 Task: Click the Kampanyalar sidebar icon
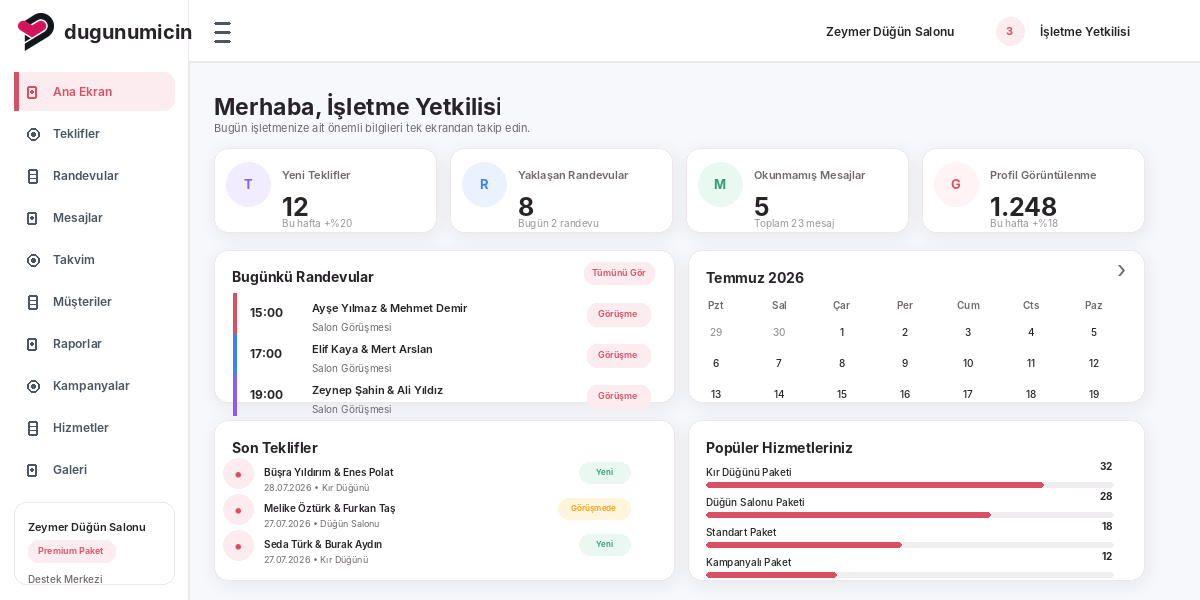pyautogui.click(x=33, y=386)
